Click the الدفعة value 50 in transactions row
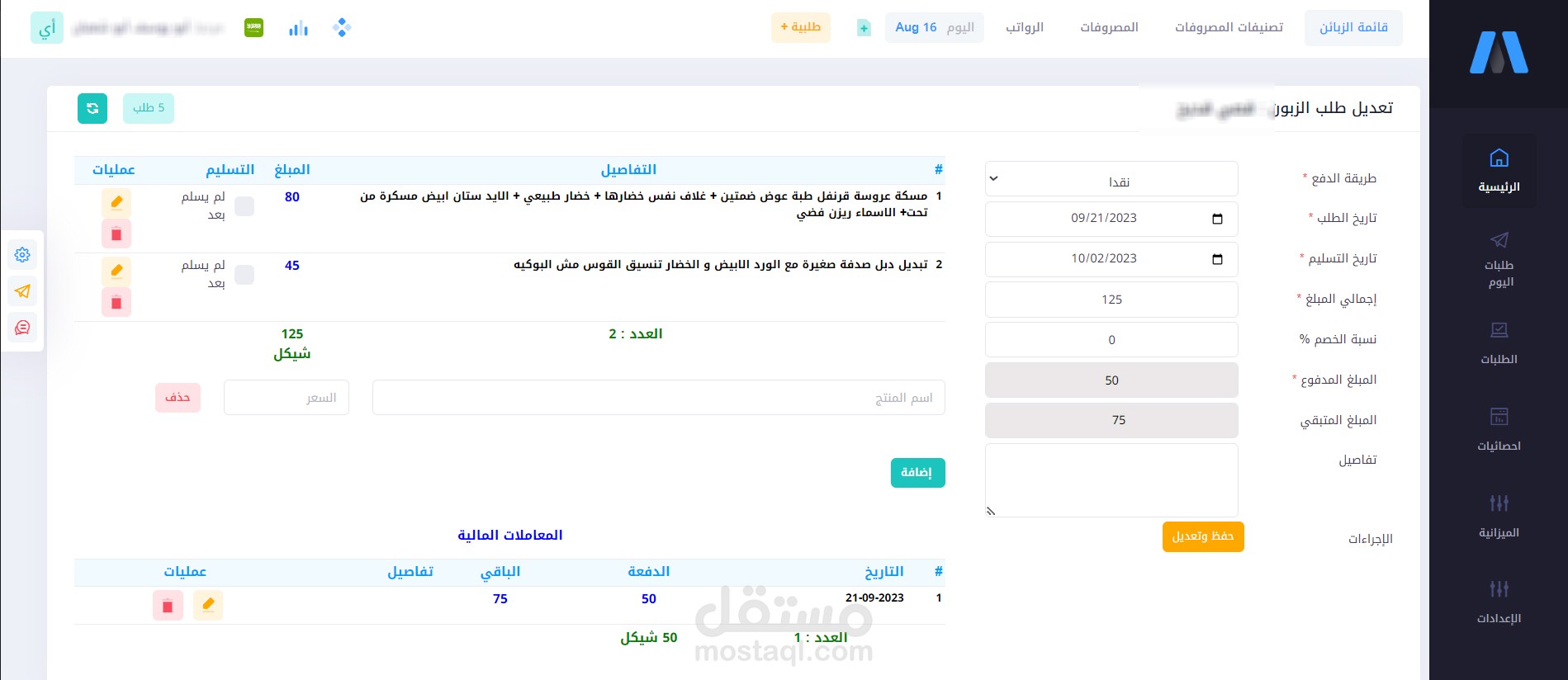1568x680 pixels. point(649,599)
